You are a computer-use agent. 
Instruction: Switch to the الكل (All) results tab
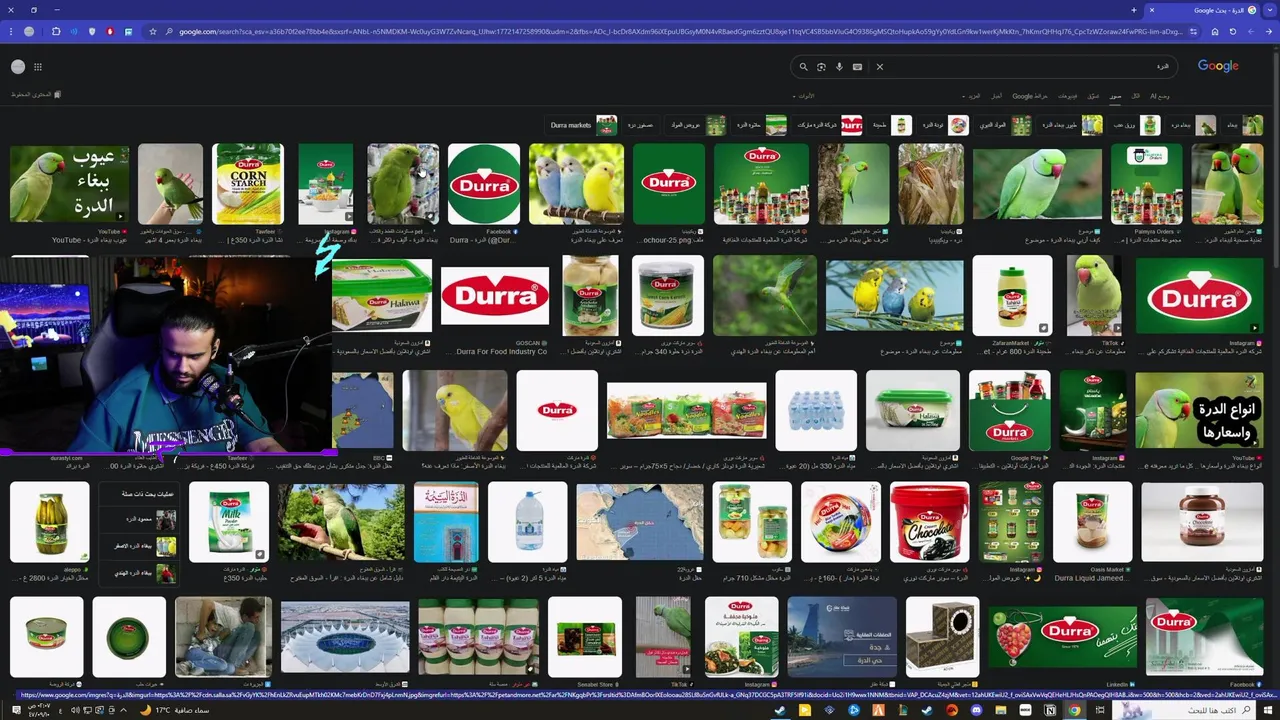pyautogui.click(x=1135, y=96)
